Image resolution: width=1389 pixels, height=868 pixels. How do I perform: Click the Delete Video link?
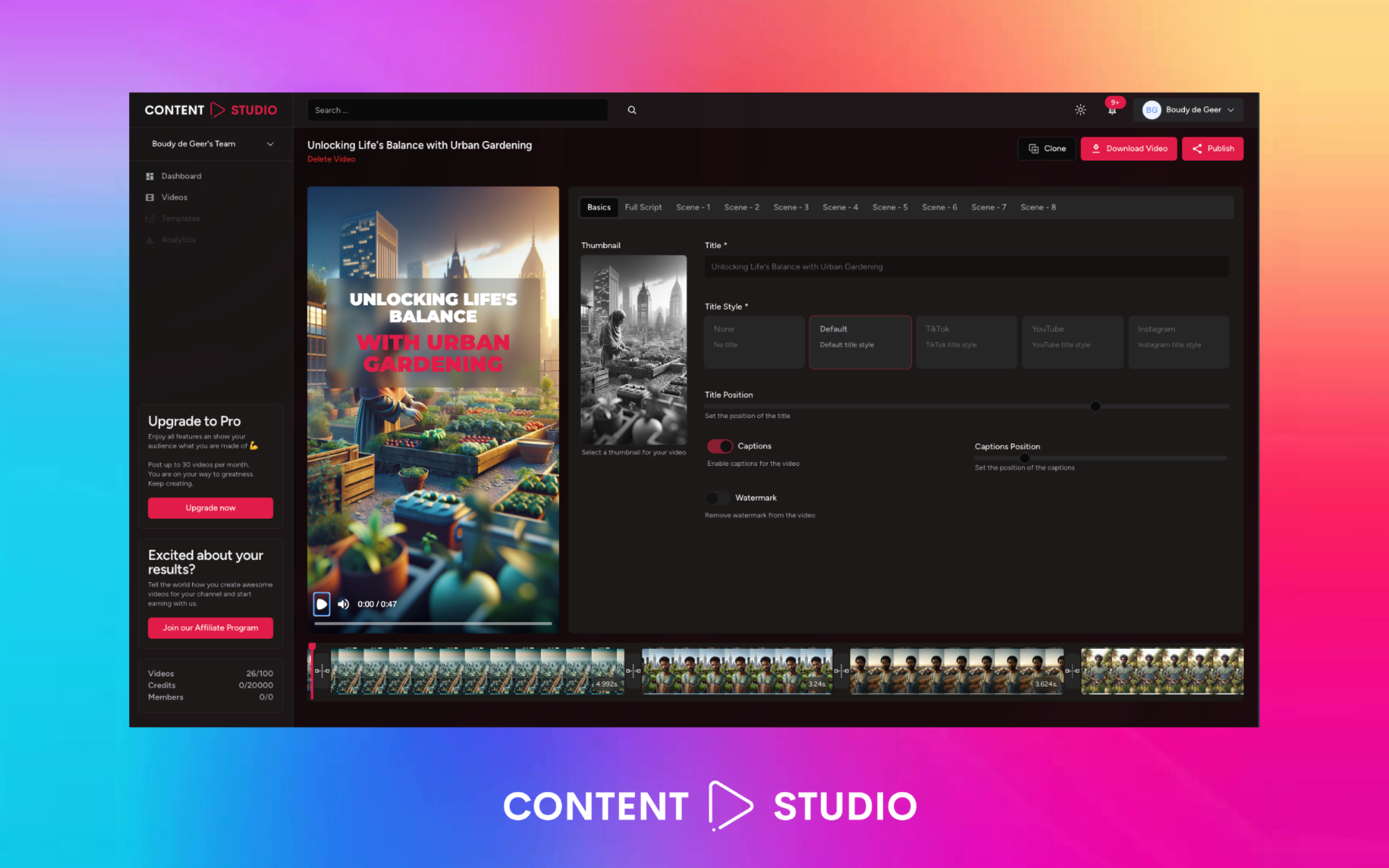pos(331,160)
